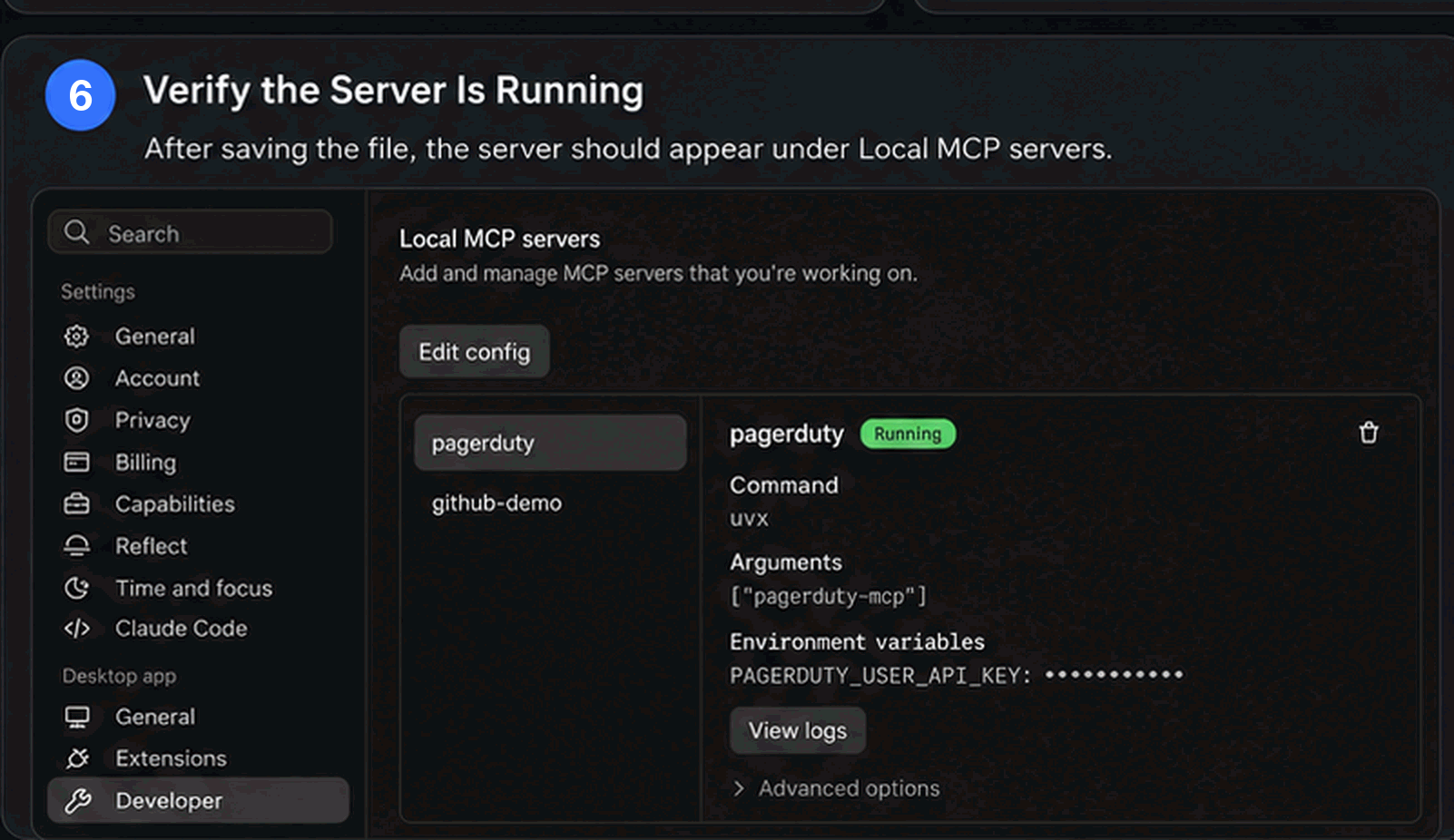The width and height of the screenshot is (1454, 840).
Task: Click the ["pagerduty-mcp"] arguments text
Action: 829,596
